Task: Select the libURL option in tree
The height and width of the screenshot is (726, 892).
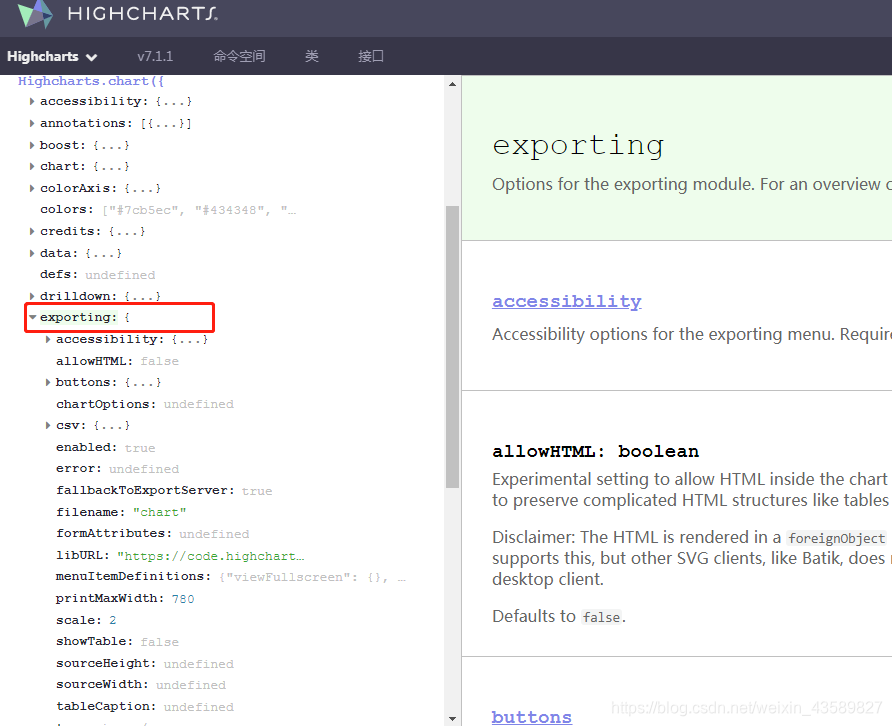Action: tap(82, 555)
